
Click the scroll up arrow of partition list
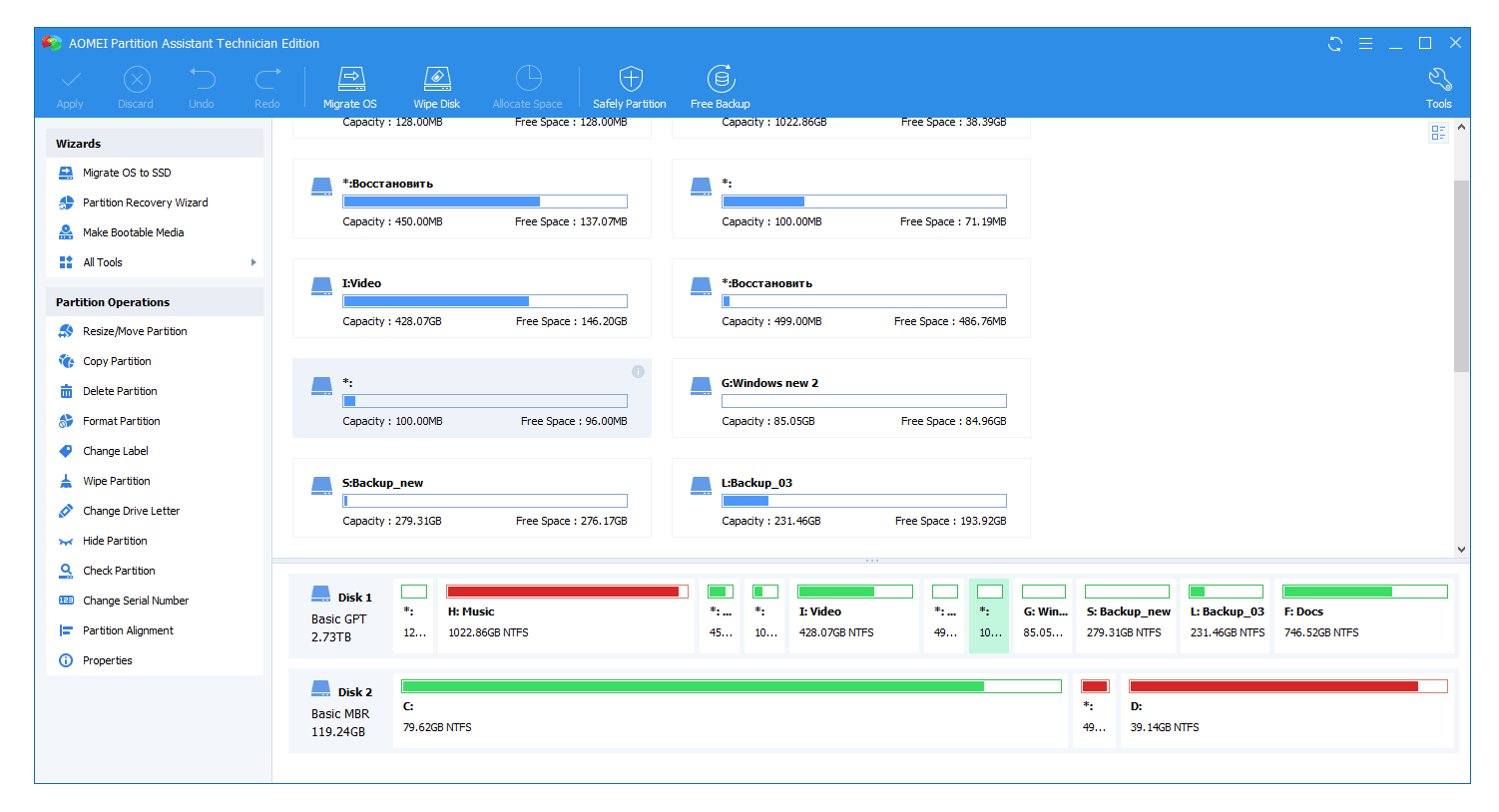click(1461, 127)
